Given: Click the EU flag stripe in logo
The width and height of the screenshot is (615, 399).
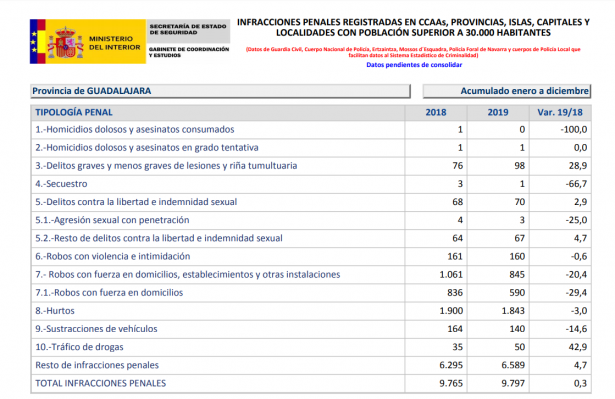Looking at the screenshot, I should coord(34,41).
